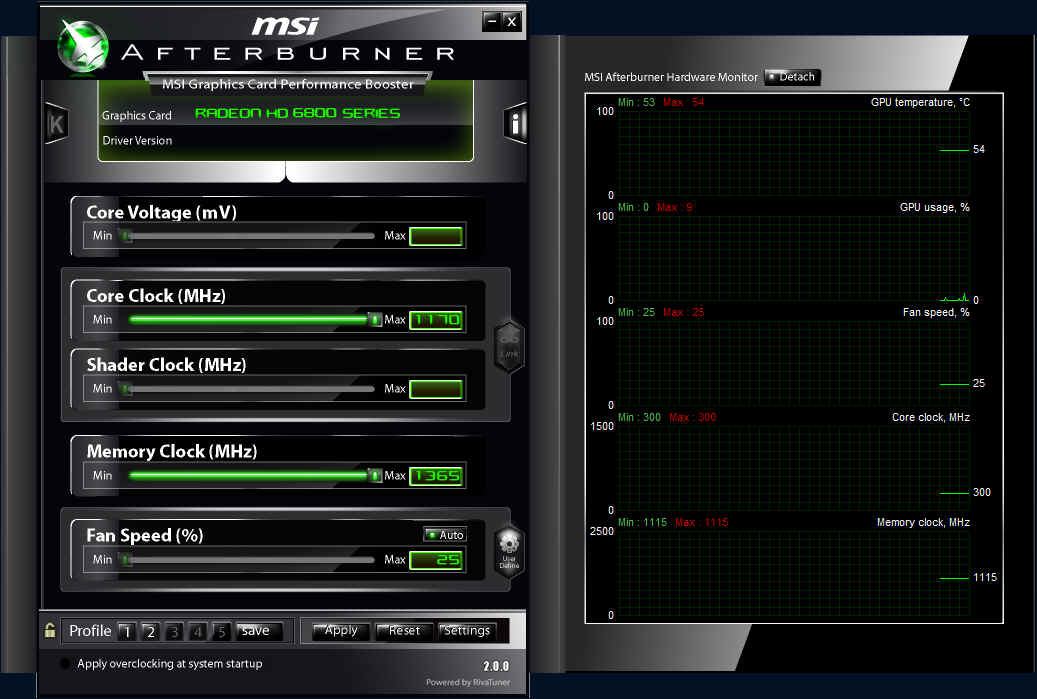This screenshot has height=699, width=1037.
Task: Click the Core Clock slider handle
Action: [375, 320]
